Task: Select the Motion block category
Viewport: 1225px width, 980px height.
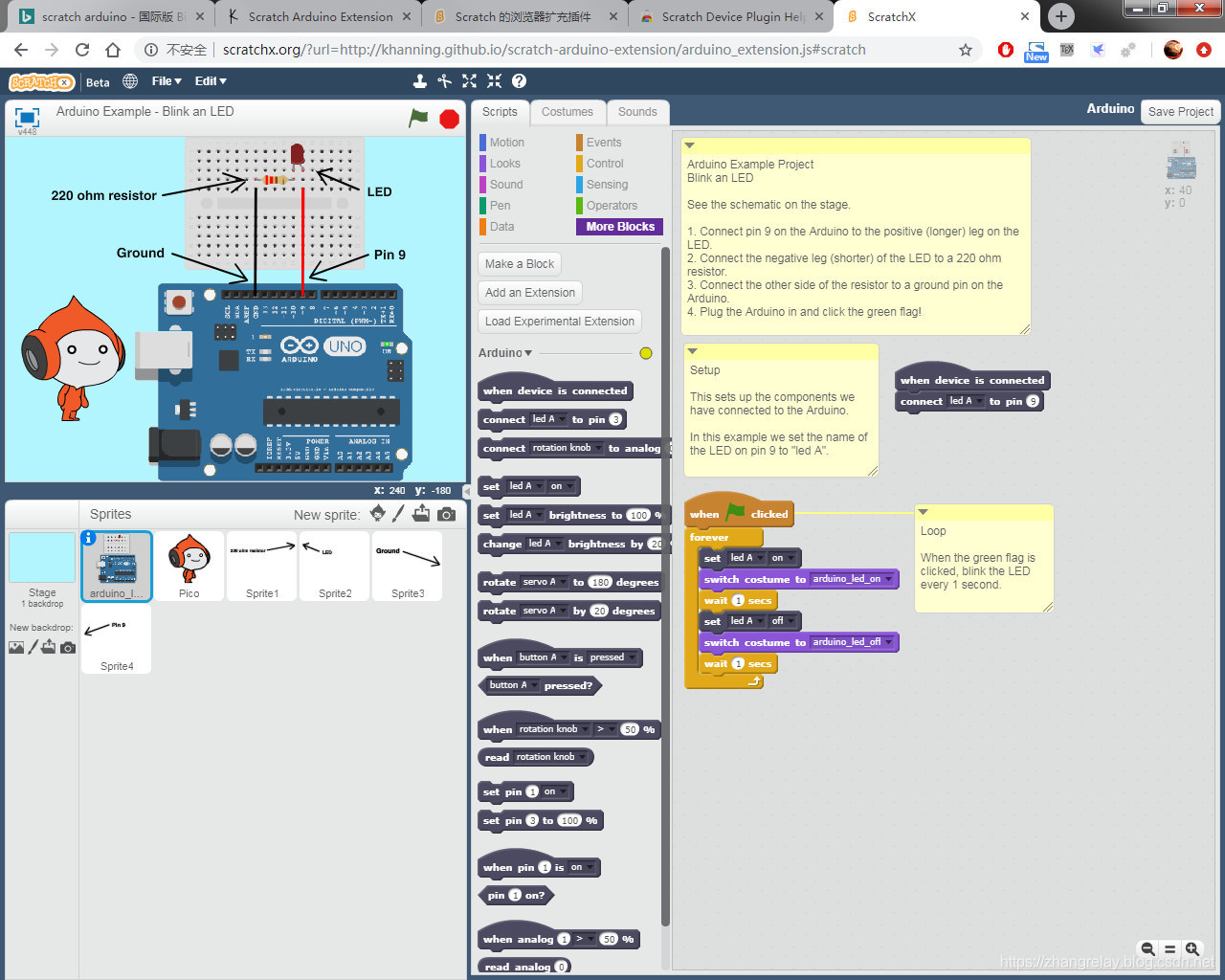Action: pyautogui.click(x=505, y=143)
